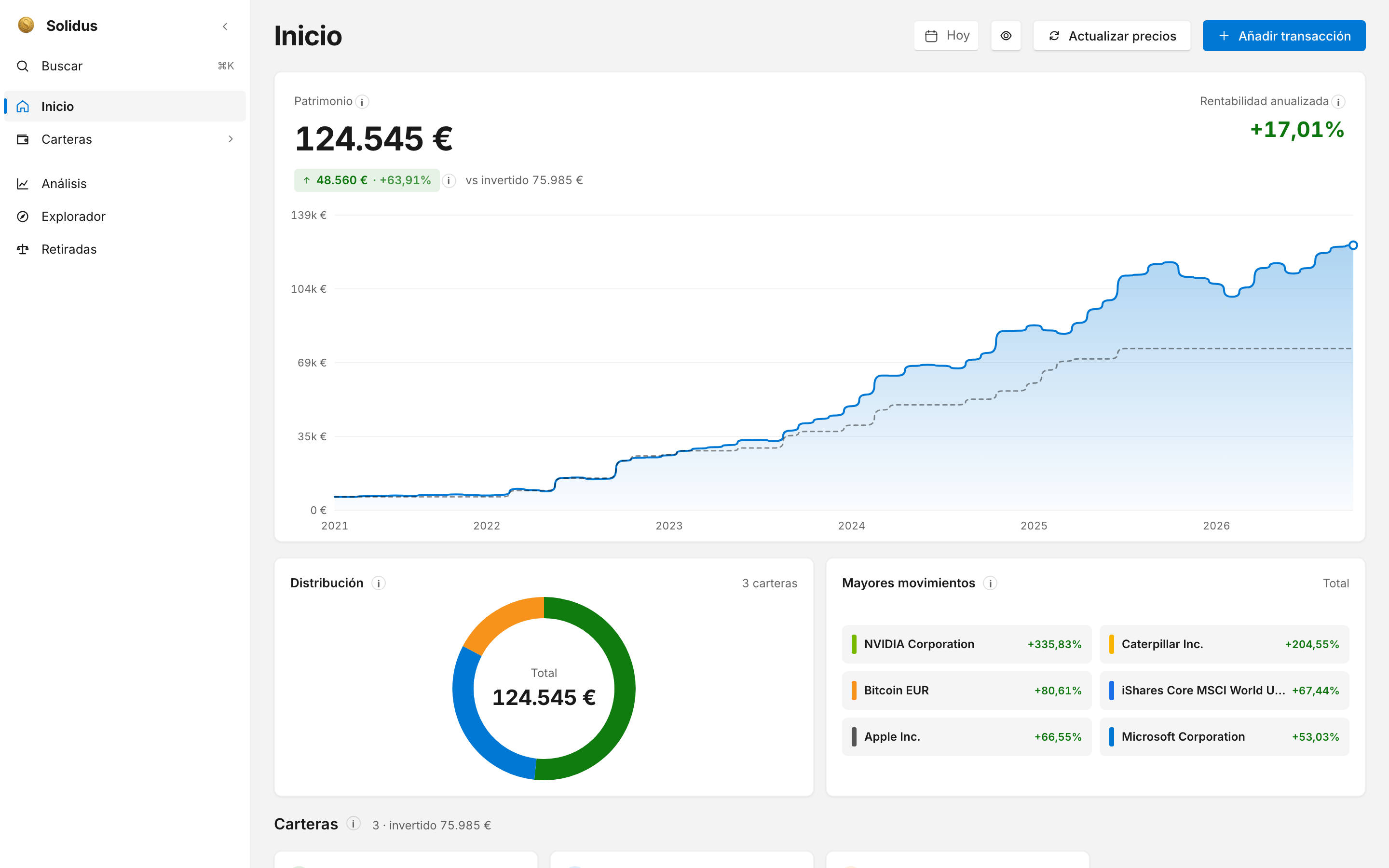Click the +17,01% annualized return
Image resolution: width=1389 pixels, height=868 pixels.
[x=1296, y=130]
